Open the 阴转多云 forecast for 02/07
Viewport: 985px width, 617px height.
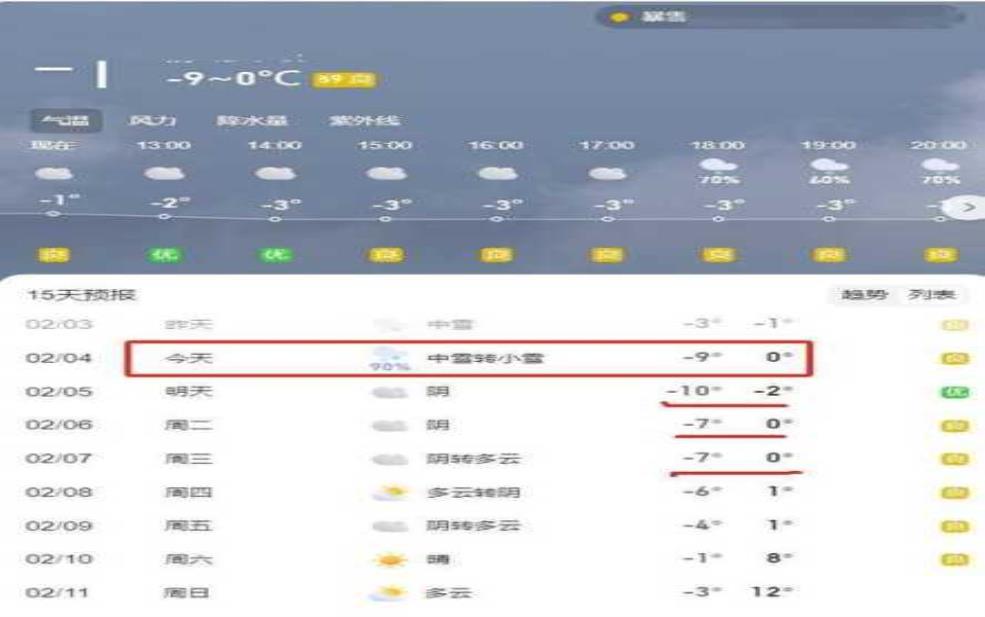point(474,459)
